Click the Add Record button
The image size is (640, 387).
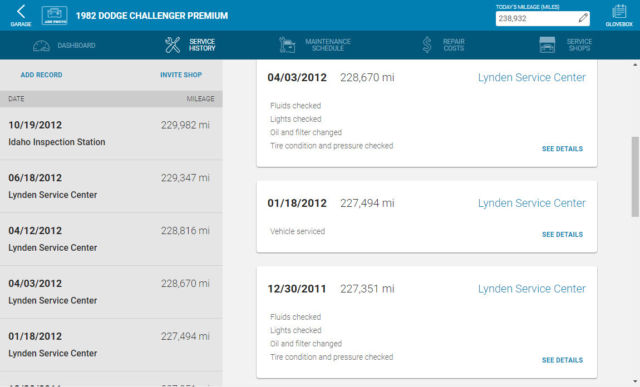(x=41, y=75)
